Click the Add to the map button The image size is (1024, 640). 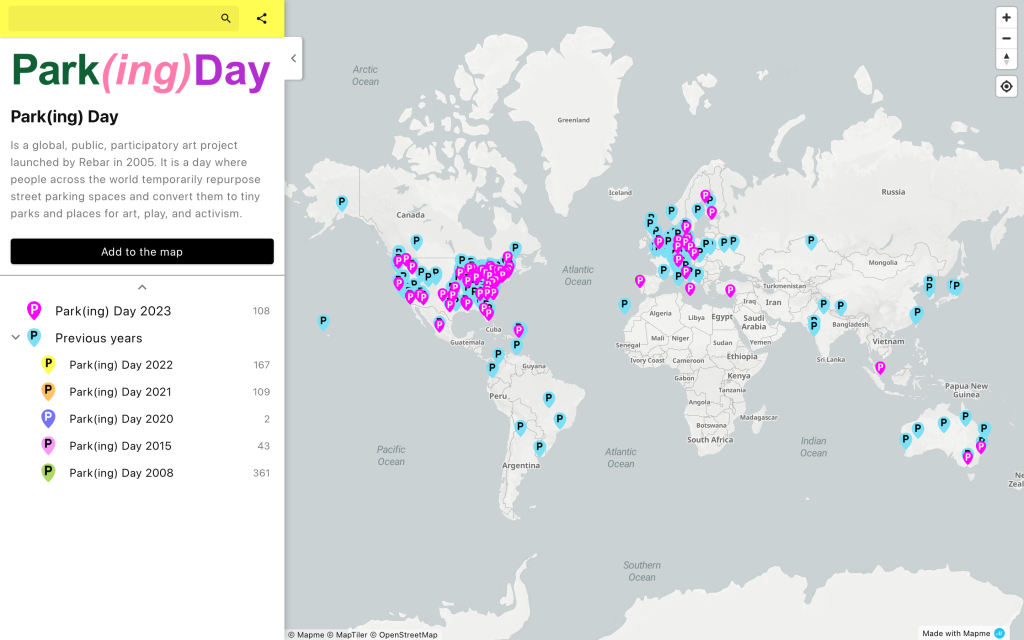(142, 251)
